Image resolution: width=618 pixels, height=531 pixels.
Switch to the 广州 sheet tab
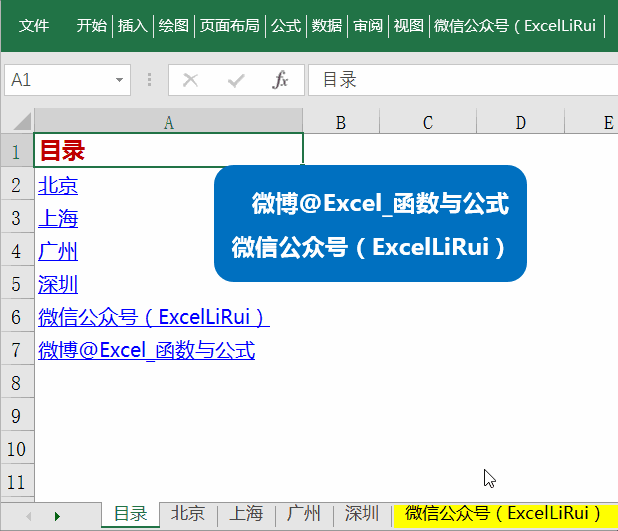304,514
